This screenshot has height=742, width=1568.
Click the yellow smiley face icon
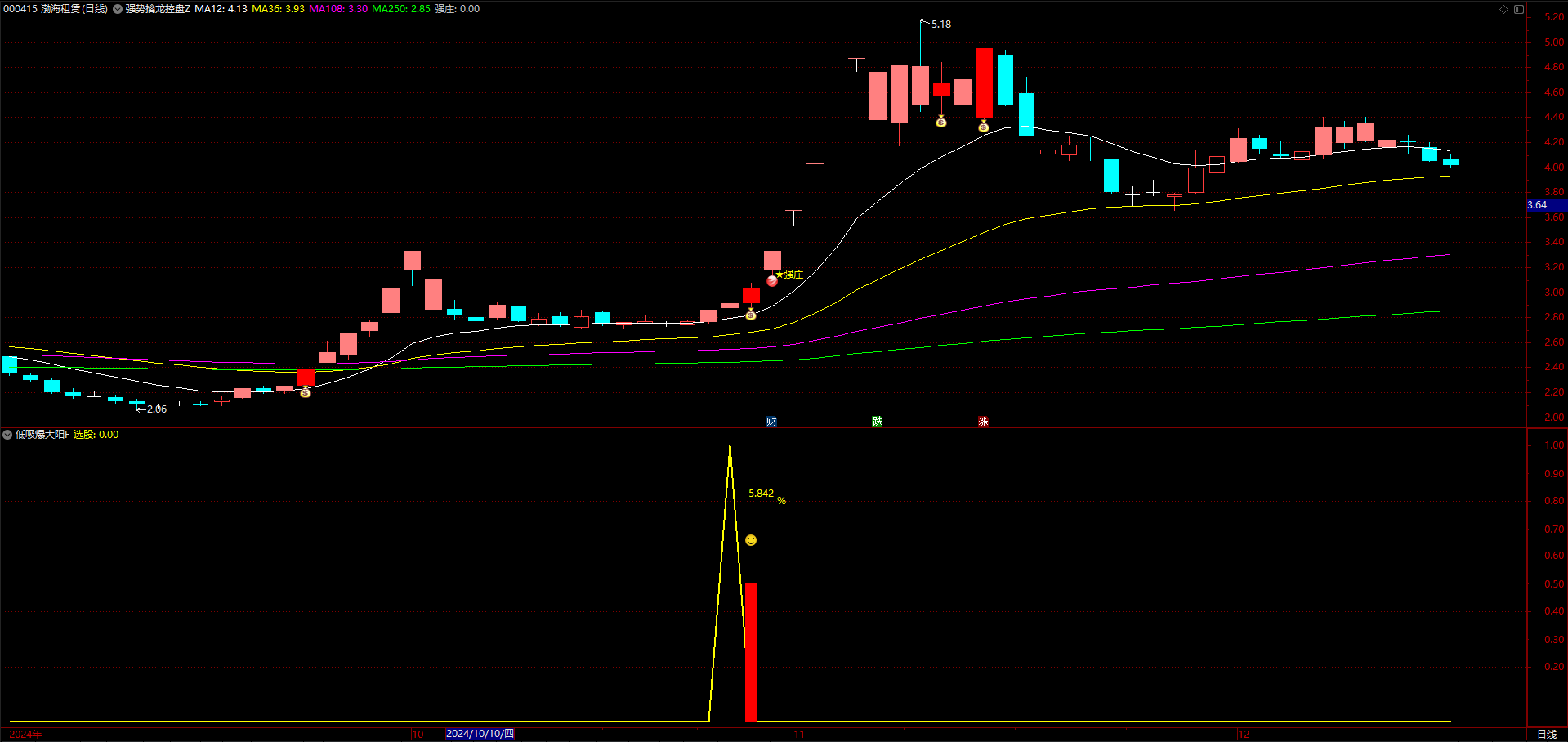[751, 540]
